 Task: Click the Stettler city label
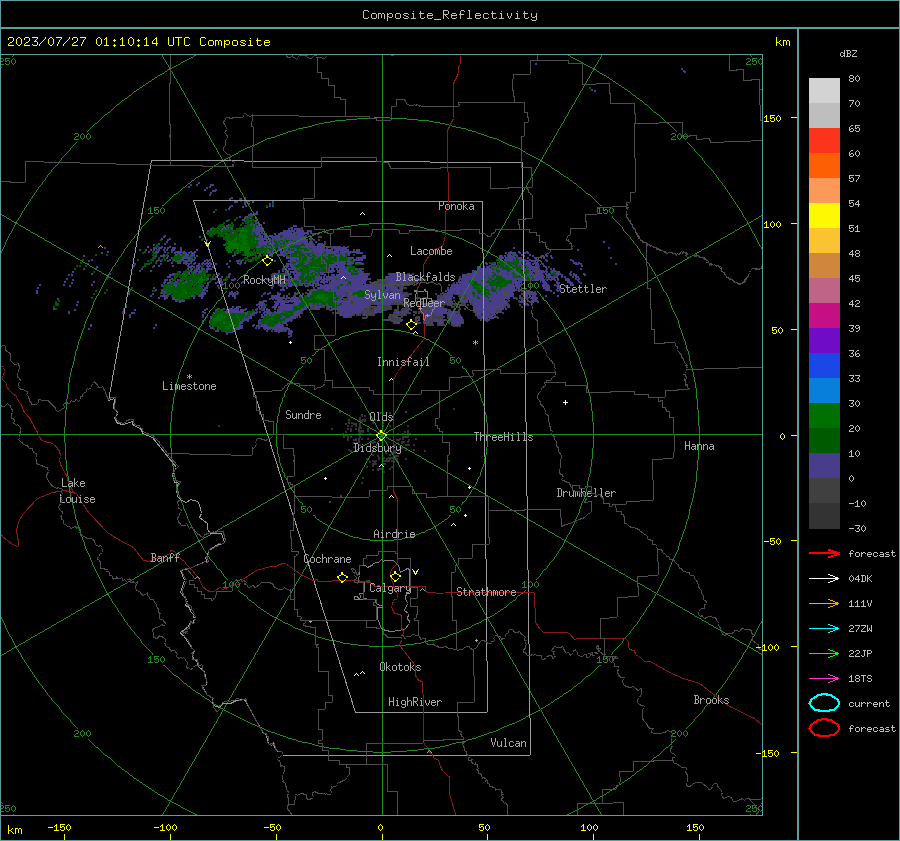(583, 289)
